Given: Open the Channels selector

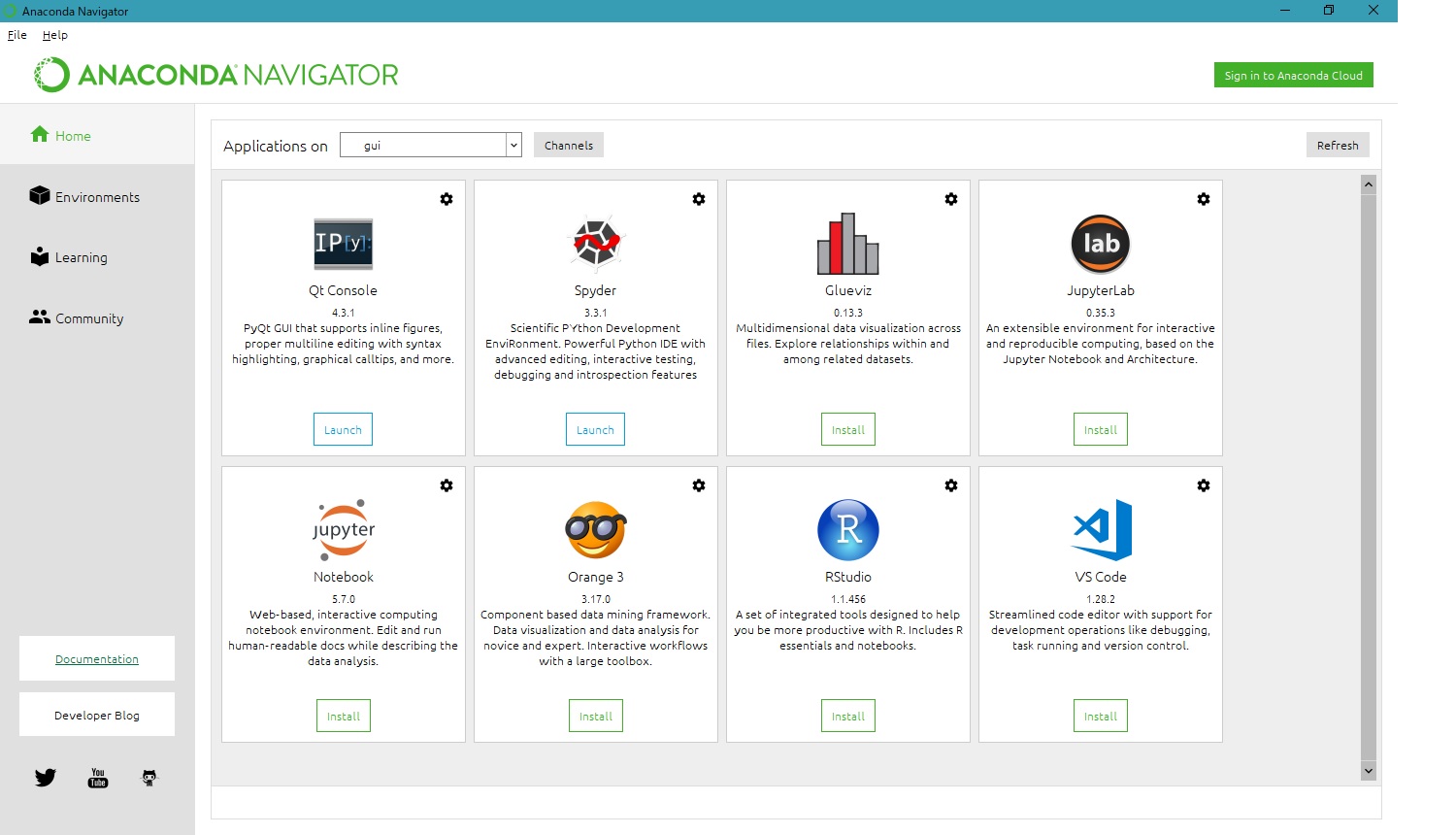Looking at the screenshot, I should click(x=568, y=144).
